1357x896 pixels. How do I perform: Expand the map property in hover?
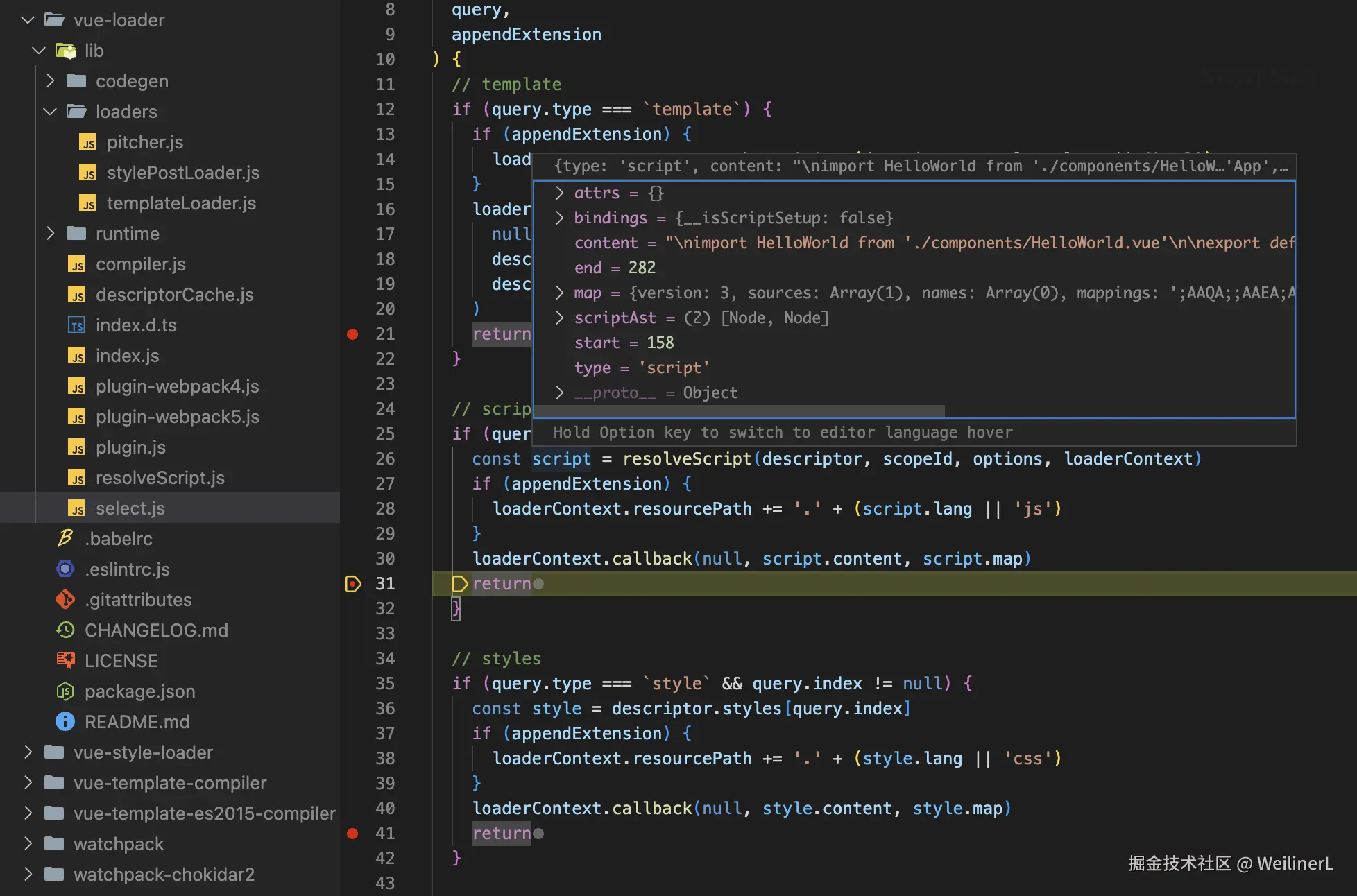pos(560,293)
